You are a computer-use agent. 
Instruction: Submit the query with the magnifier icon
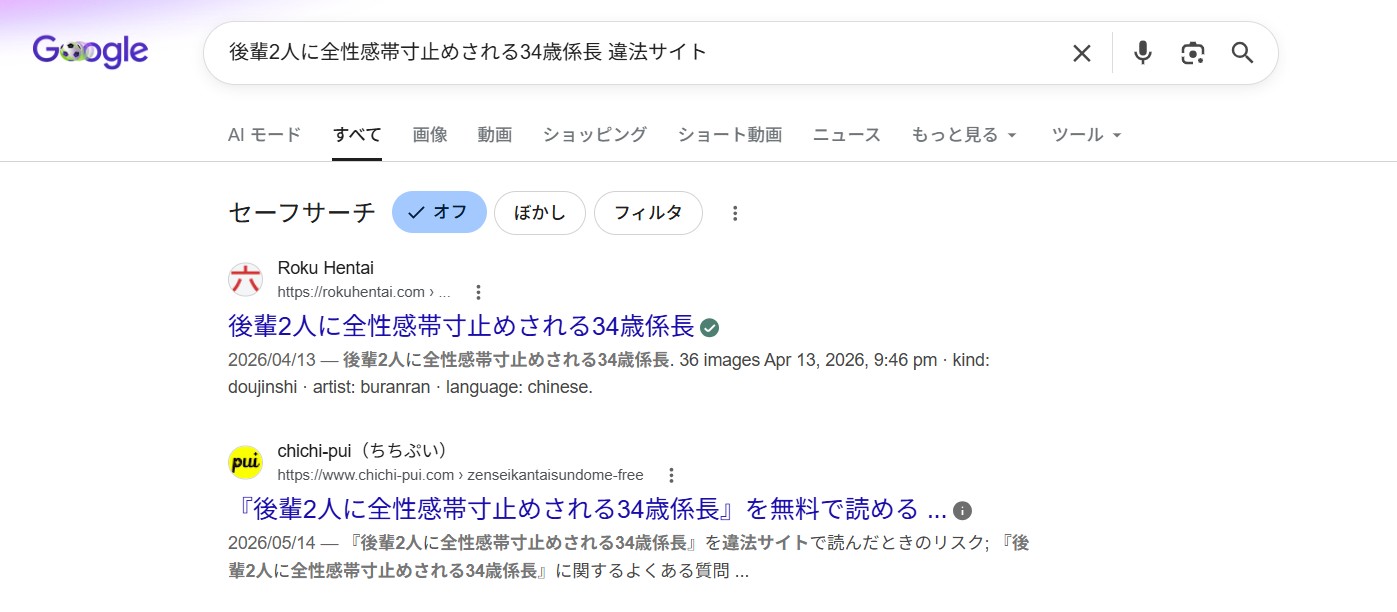point(1242,53)
